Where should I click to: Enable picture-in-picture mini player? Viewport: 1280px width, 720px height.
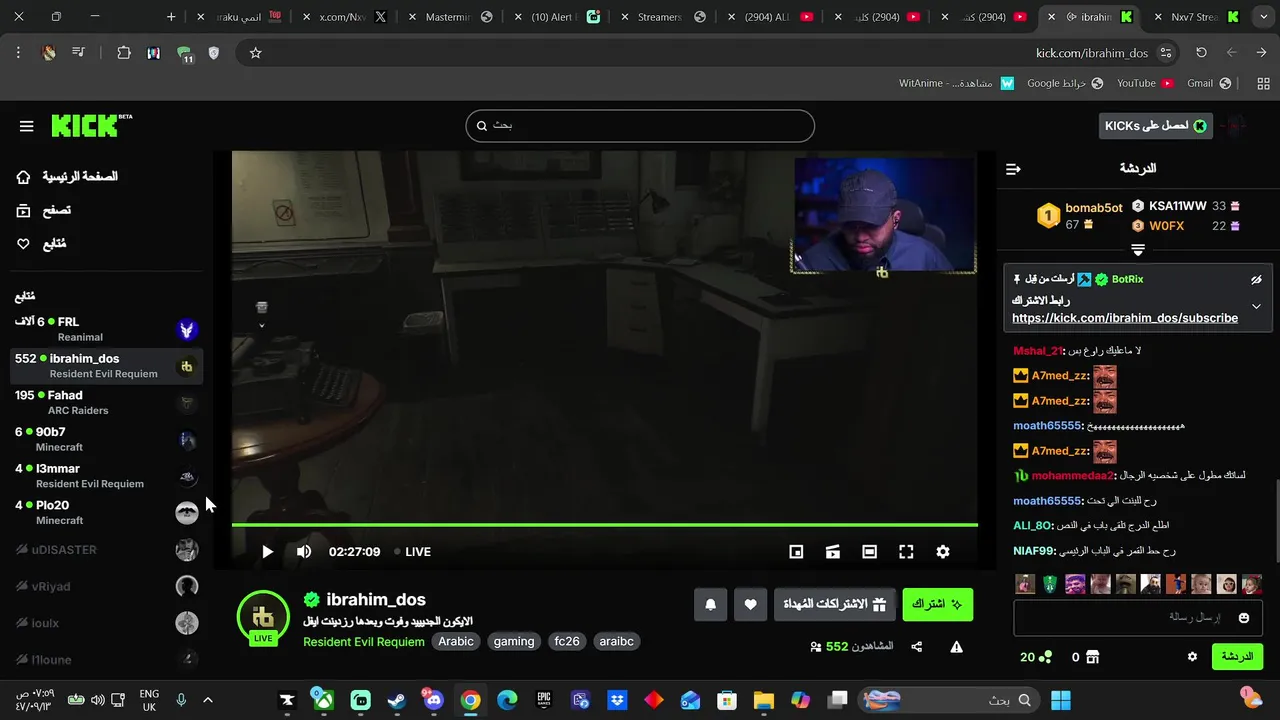[796, 552]
